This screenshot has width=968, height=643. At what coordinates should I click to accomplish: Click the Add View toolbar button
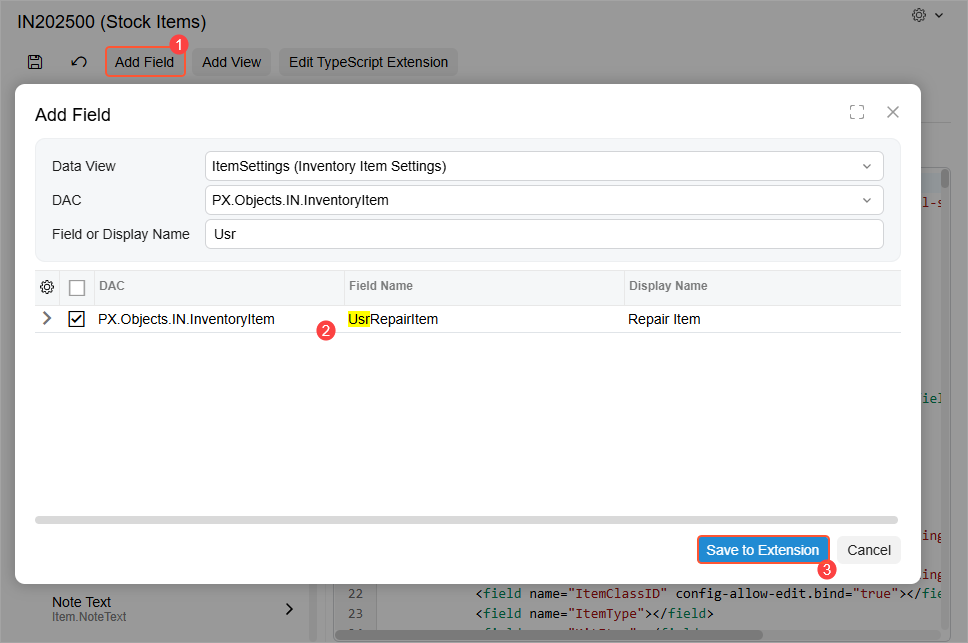click(231, 62)
